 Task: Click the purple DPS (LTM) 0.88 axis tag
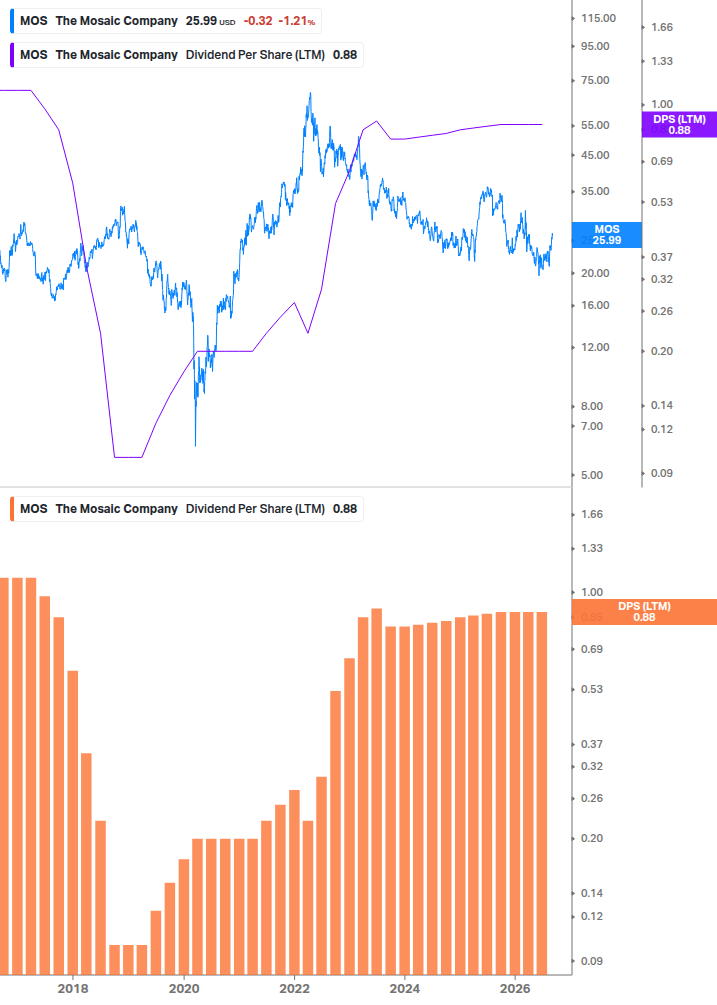point(679,124)
